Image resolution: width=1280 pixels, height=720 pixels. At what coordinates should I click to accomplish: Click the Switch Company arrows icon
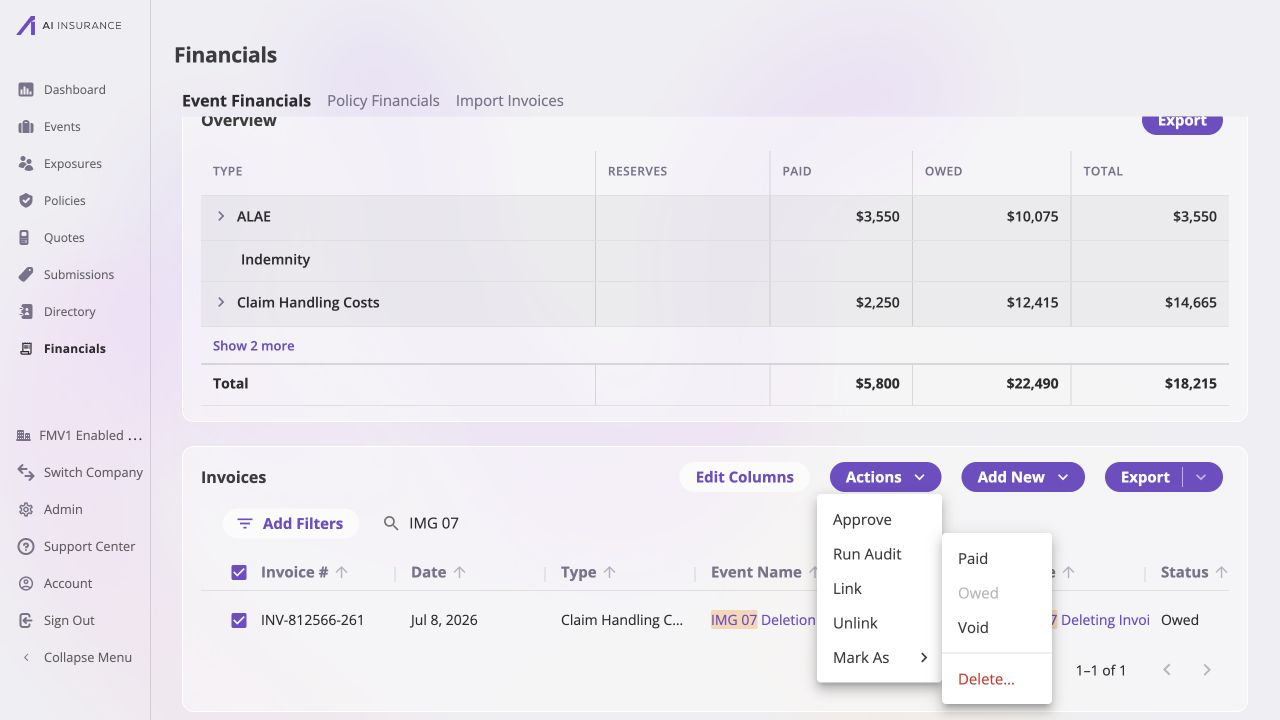pyautogui.click(x=26, y=473)
